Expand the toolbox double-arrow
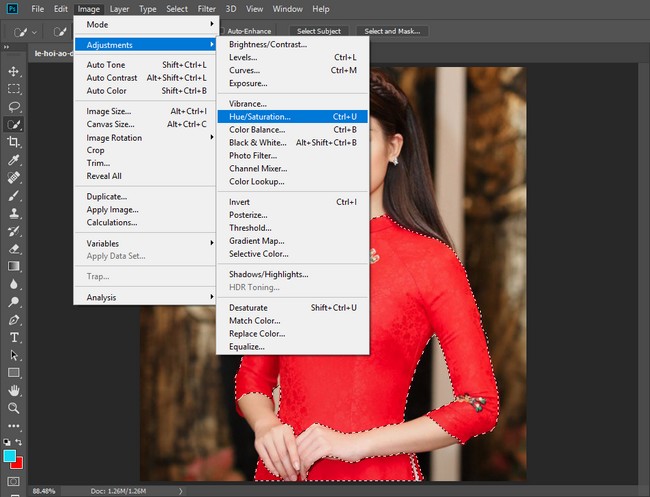 6,47
